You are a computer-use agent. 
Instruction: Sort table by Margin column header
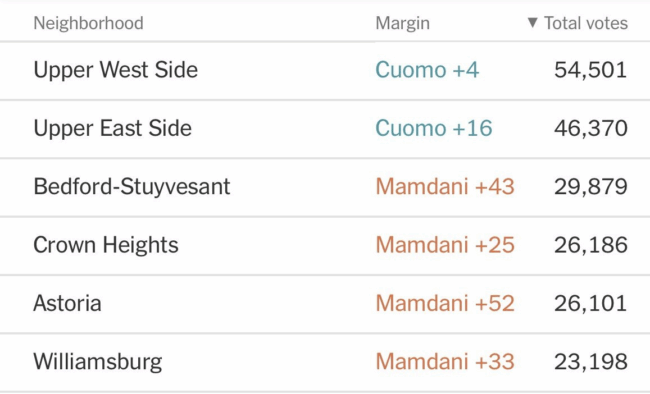click(403, 24)
